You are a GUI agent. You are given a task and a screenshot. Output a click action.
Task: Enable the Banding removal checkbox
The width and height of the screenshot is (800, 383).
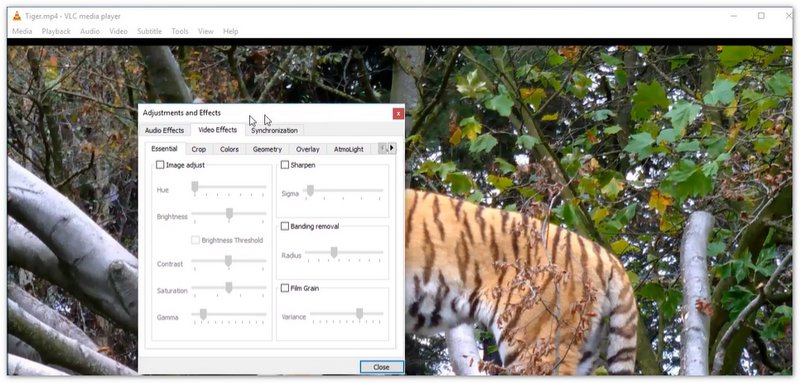(285, 226)
